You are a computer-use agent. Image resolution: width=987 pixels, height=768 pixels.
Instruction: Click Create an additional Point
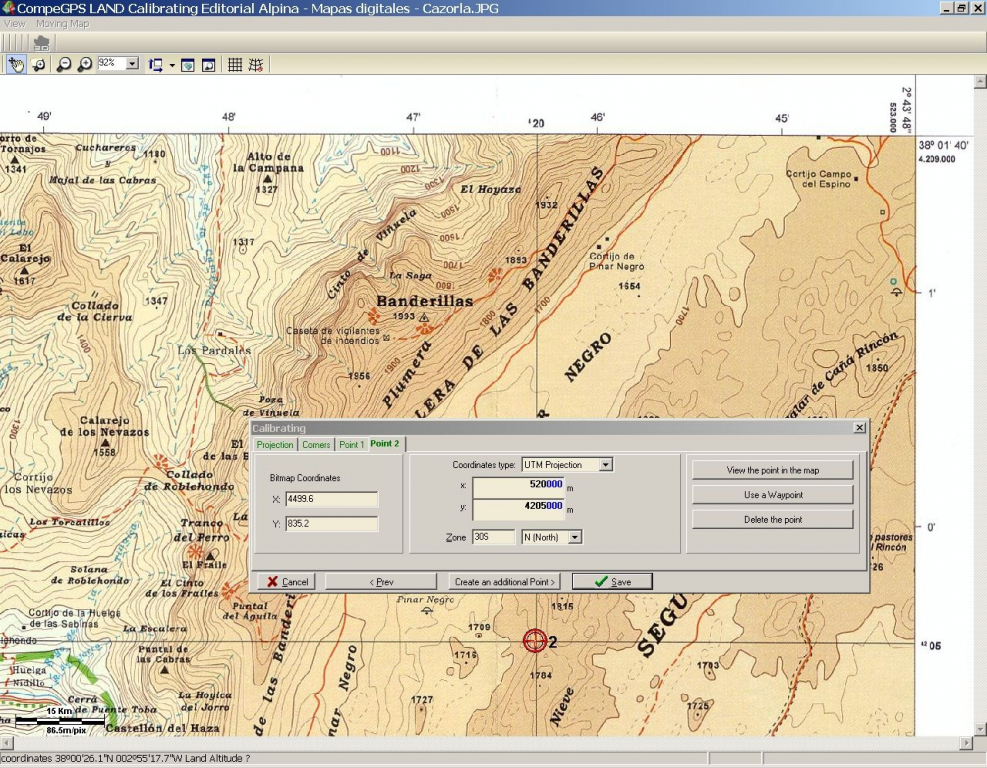[504, 582]
